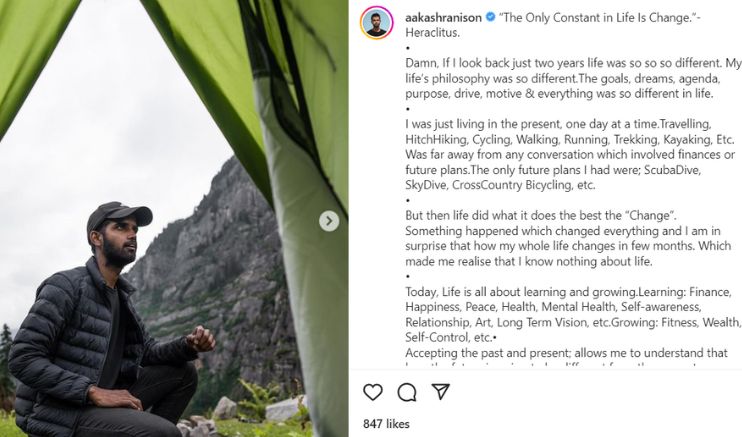This screenshot has height=437, width=742.
Task: View the 847 likes list
Action: pos(385,424)
